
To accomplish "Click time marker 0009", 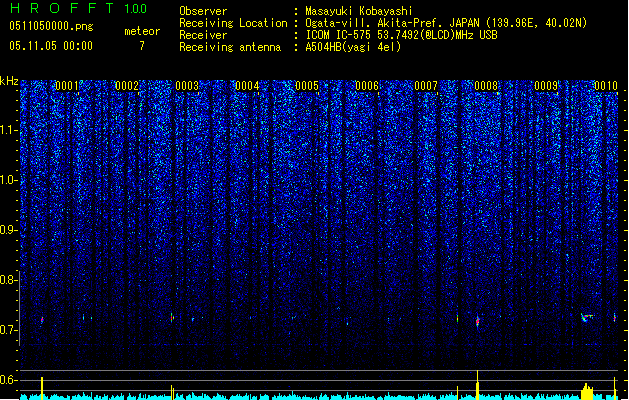I will tap(546, 86).
